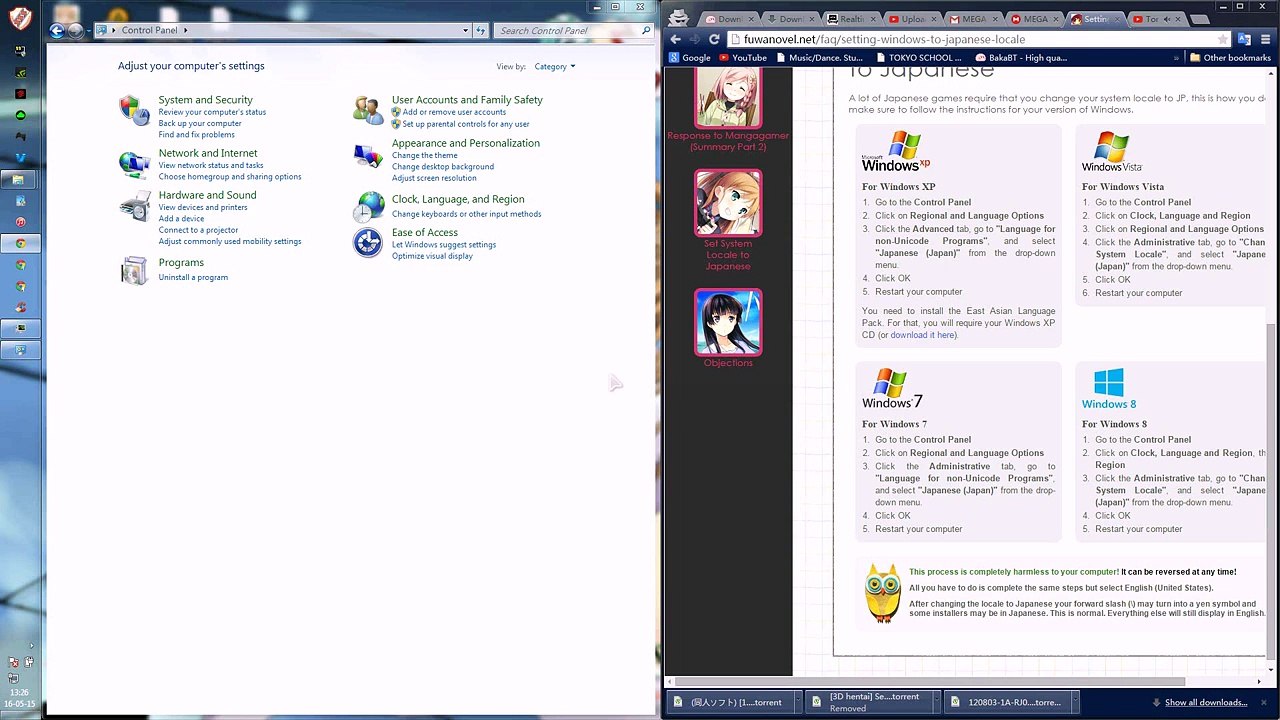This screenshot has height=720, width=1280.
Task: Open the Other bookmarks folder
Action: click(x=1230, y=58)
